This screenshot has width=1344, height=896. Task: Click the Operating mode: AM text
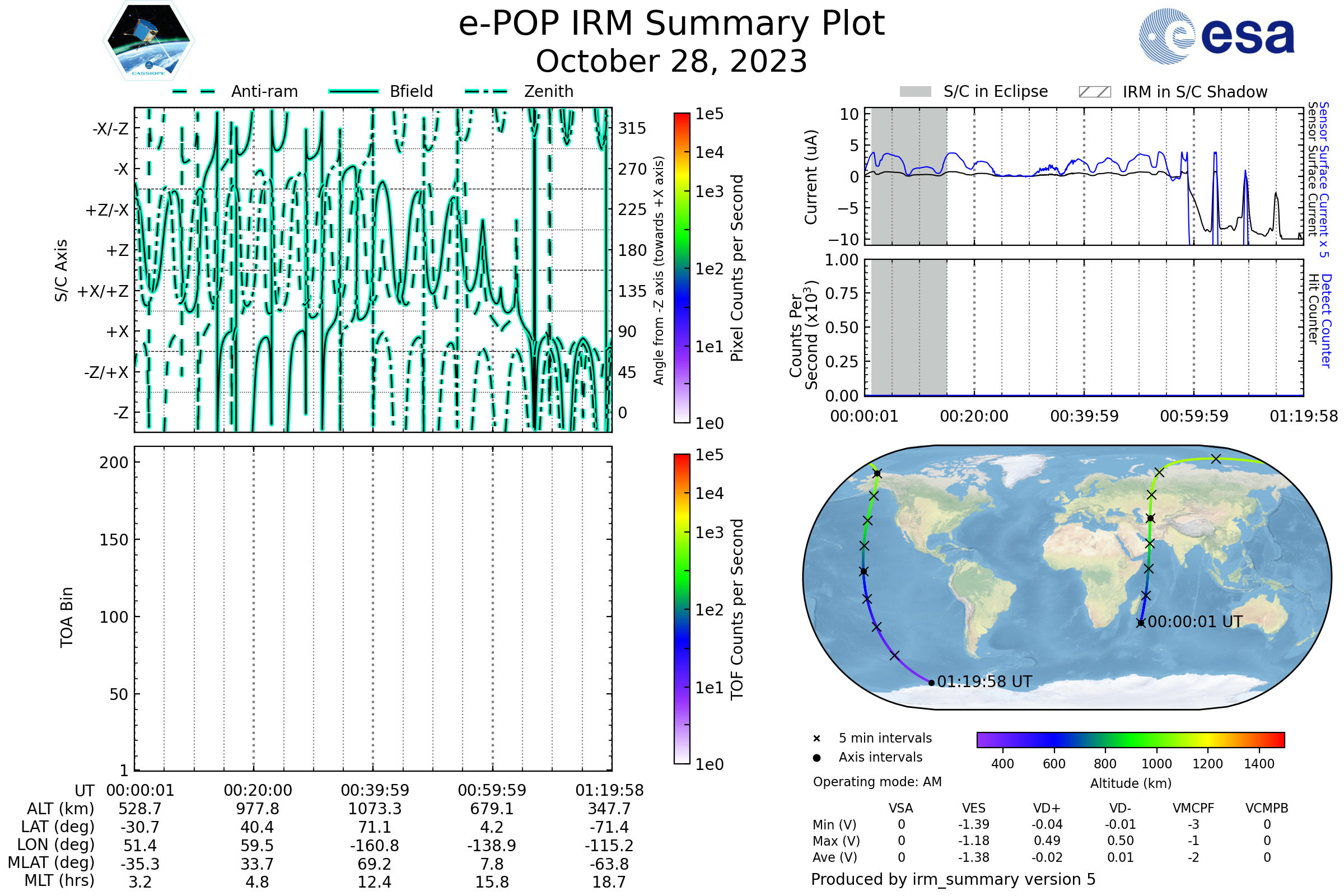[x=877, y=782]
